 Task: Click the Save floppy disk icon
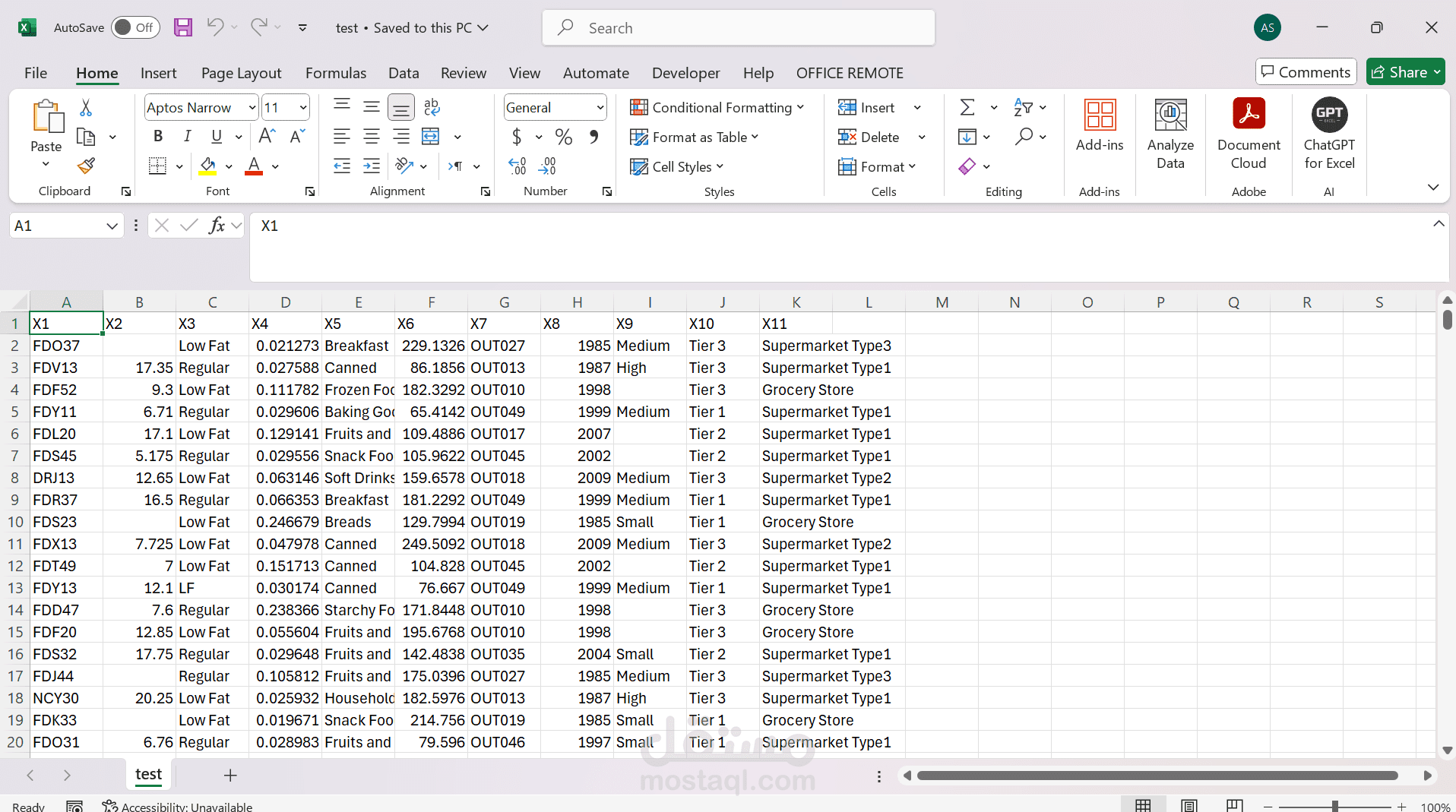[183, 28]
